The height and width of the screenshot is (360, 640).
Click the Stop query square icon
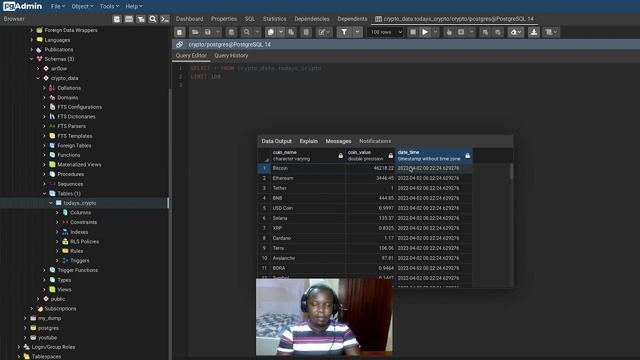click(x=413, y=32)
